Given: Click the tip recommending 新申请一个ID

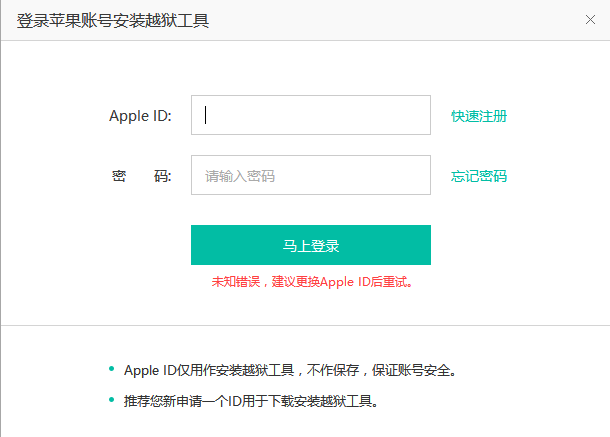Looking at the screenshot, I should point(250,402).
